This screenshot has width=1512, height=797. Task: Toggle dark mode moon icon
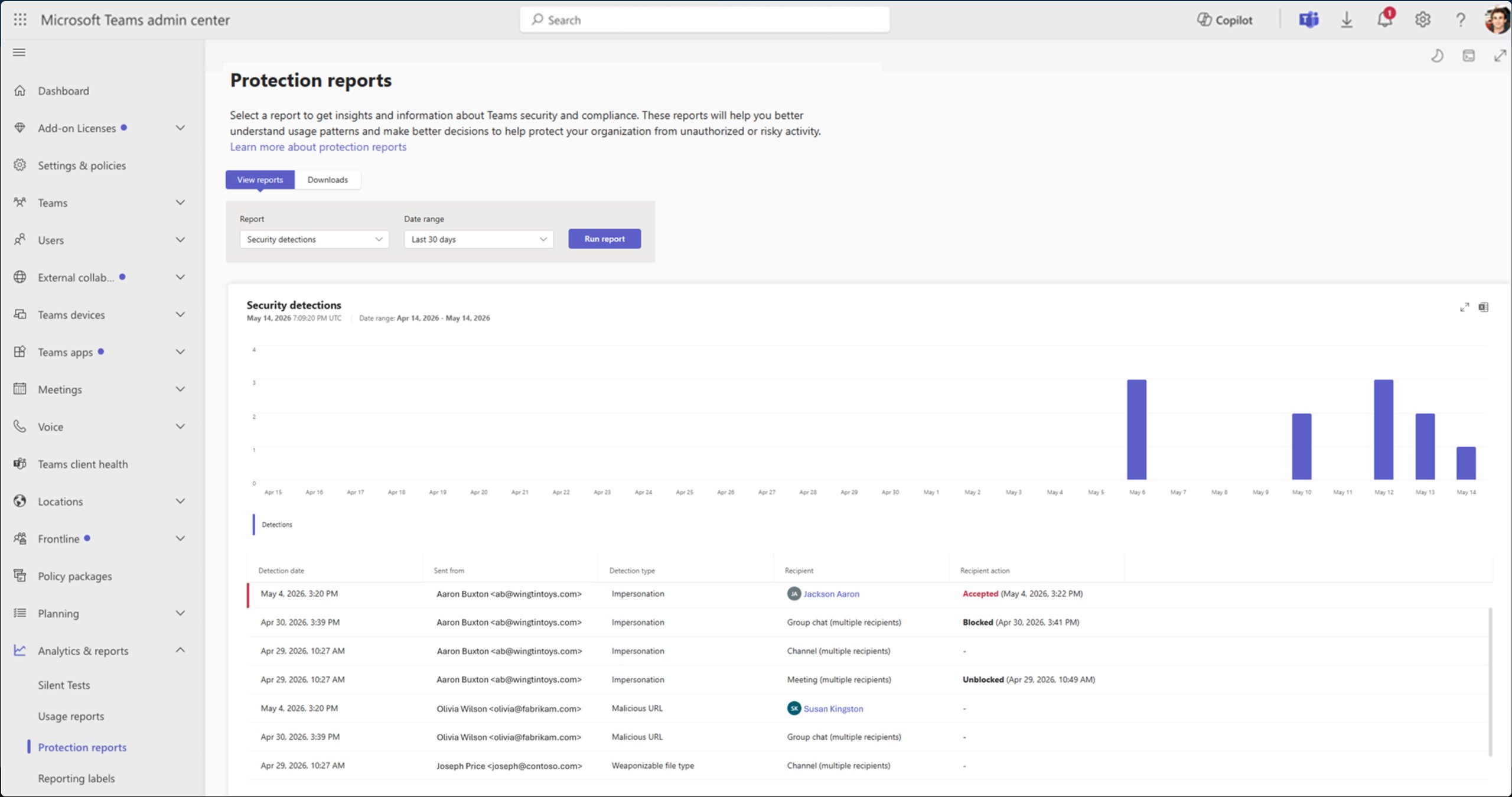(x=1438, y=56)
